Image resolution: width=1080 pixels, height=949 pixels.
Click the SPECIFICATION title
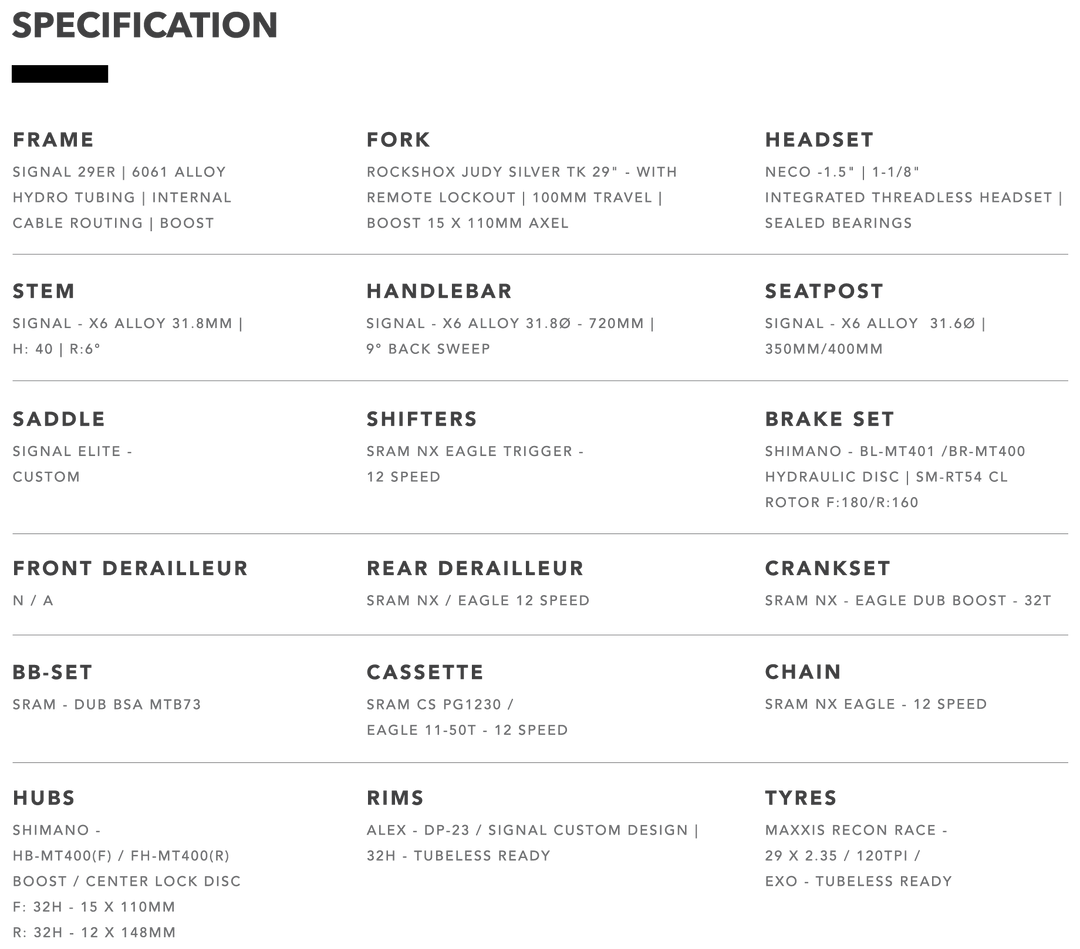[144, 26]
